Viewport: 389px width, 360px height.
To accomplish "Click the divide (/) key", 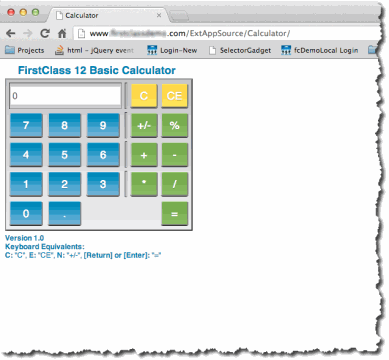I will (x=175, y=184).
